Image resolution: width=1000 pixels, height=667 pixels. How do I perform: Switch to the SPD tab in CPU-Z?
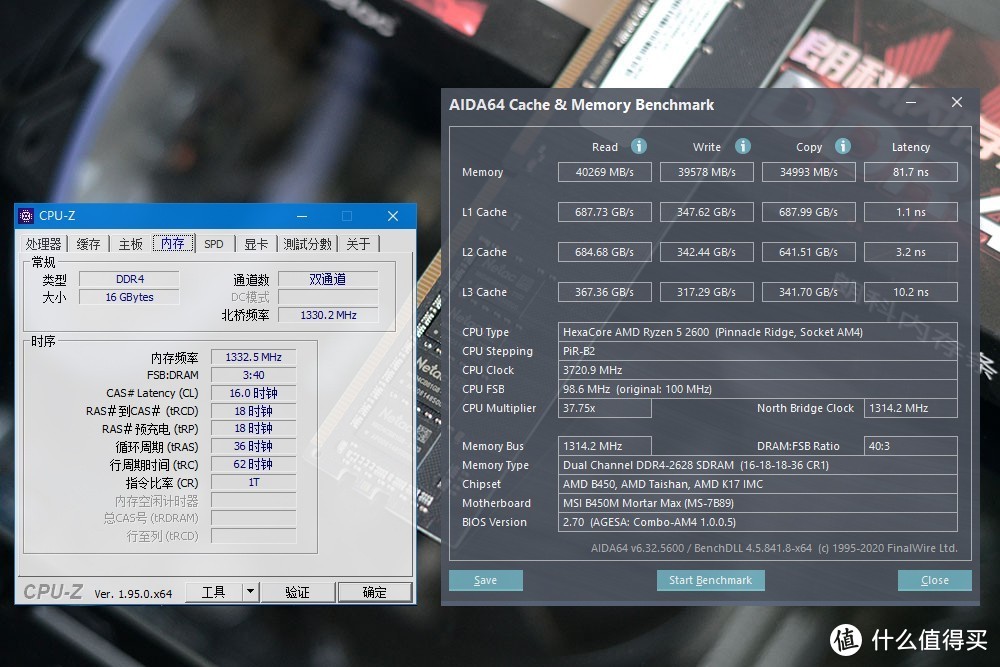click(214, 244)
